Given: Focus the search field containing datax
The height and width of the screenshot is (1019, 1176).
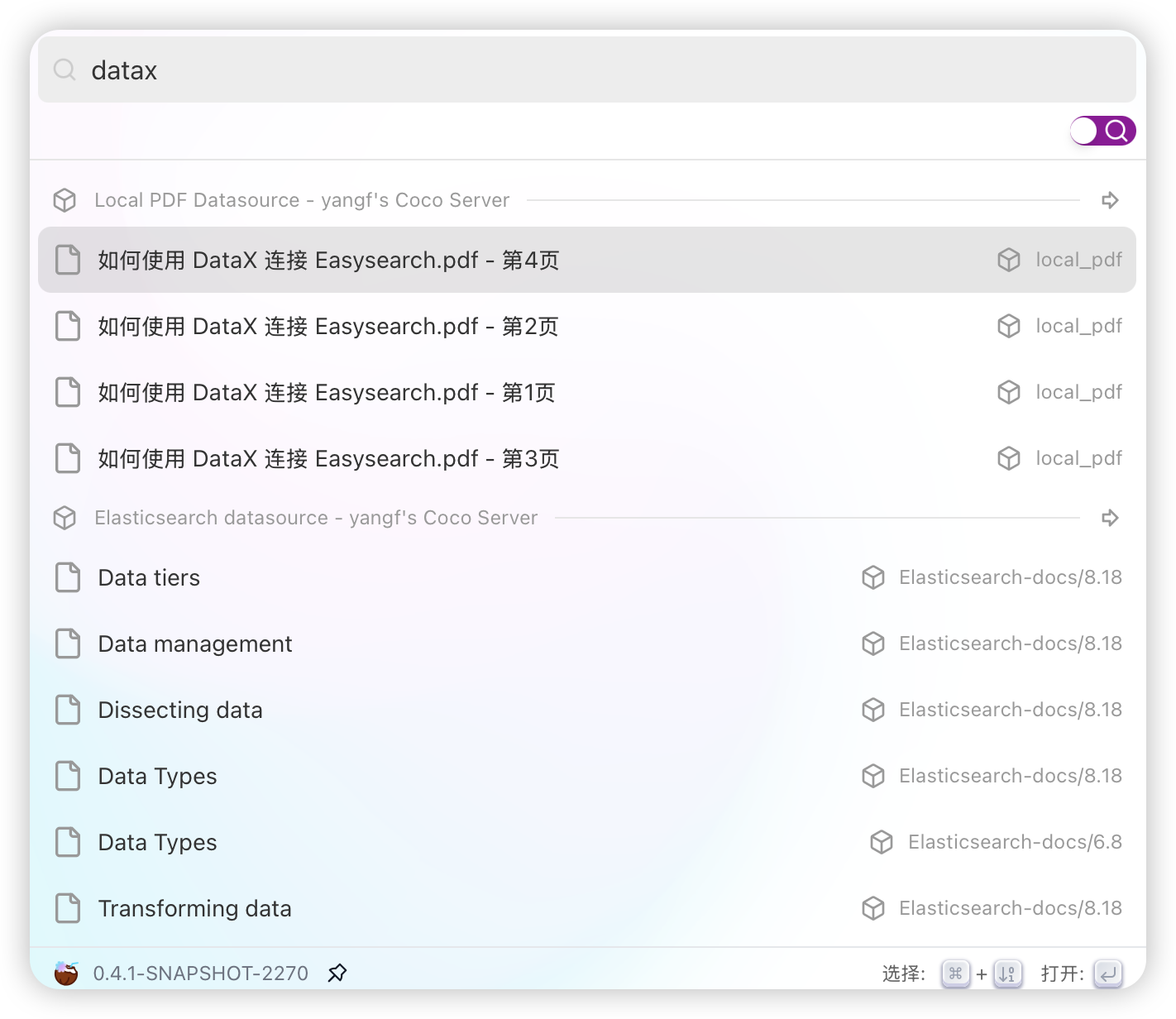Looking at the screenshot, I should (x=587, y=70).
